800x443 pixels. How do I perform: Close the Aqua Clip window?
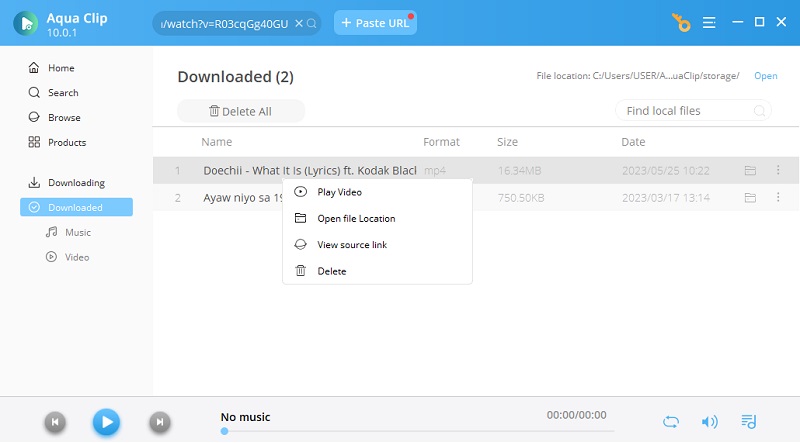click(781, 22)
